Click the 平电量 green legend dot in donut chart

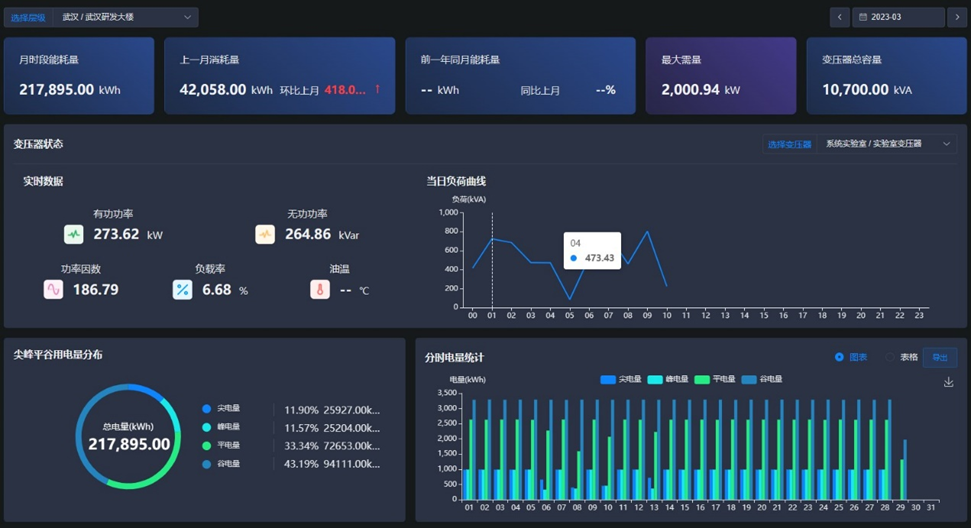pos(207,445)
